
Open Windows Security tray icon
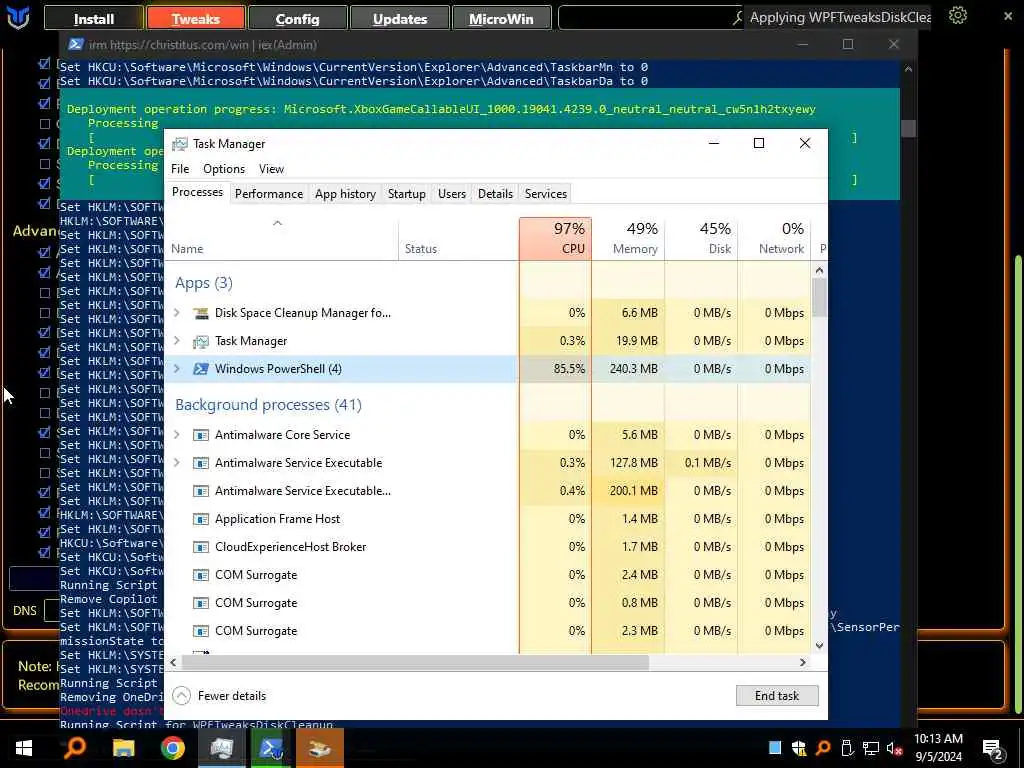click(799, 748)
